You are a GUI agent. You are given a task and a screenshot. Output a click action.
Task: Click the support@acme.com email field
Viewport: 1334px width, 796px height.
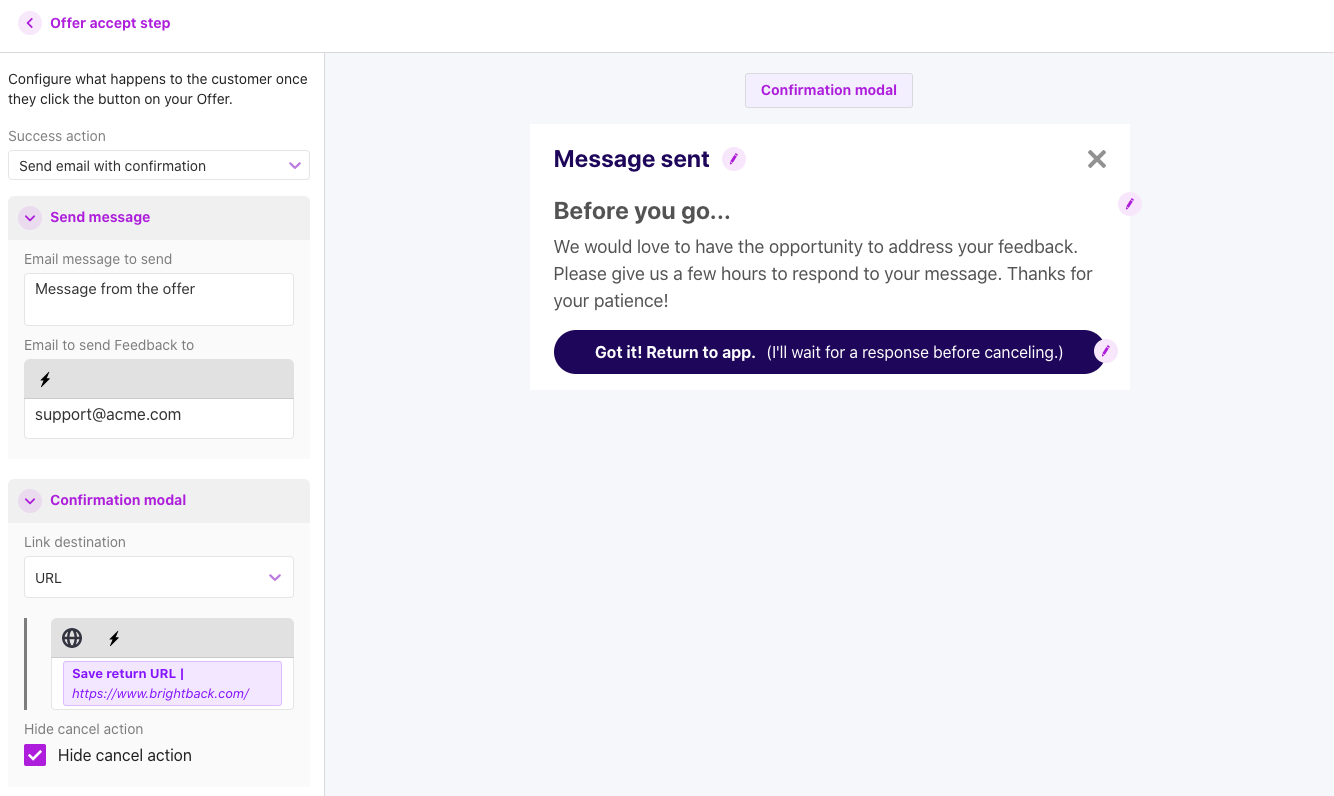[x=159, y=417]
